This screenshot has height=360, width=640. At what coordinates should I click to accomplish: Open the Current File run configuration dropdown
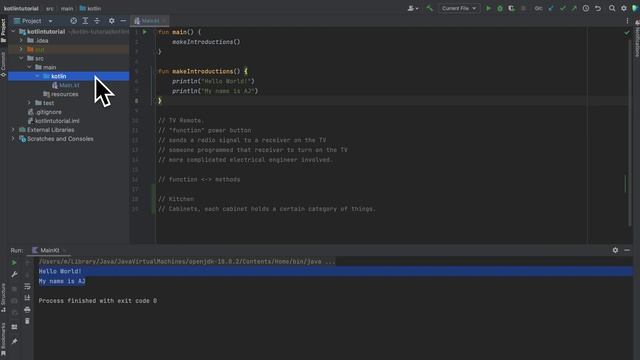point(459,8)
